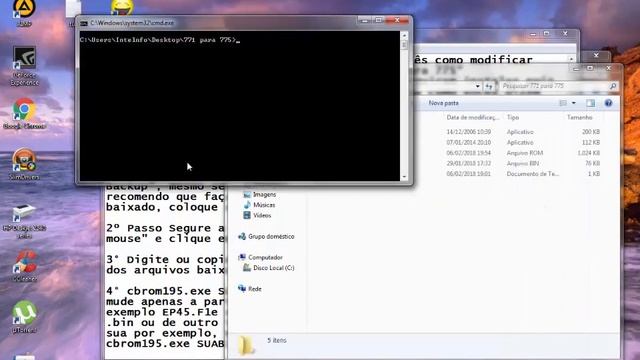640x360 pixels.
Task: Select 'Grupo doméstico' in the navigation pane
Action: pos(266,236)
